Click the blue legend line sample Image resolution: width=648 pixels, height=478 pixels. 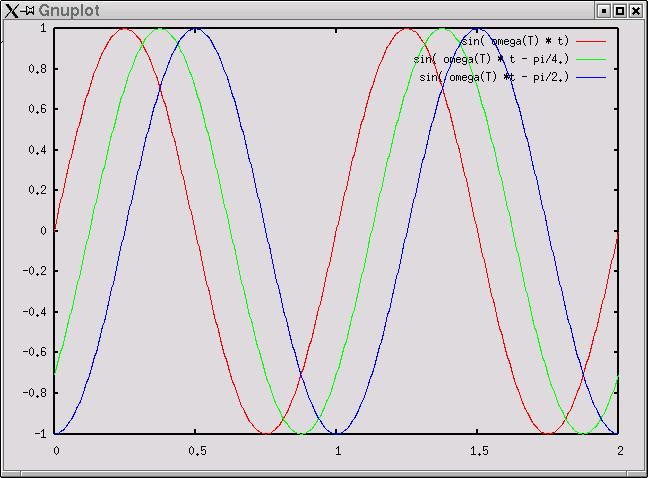590,77
